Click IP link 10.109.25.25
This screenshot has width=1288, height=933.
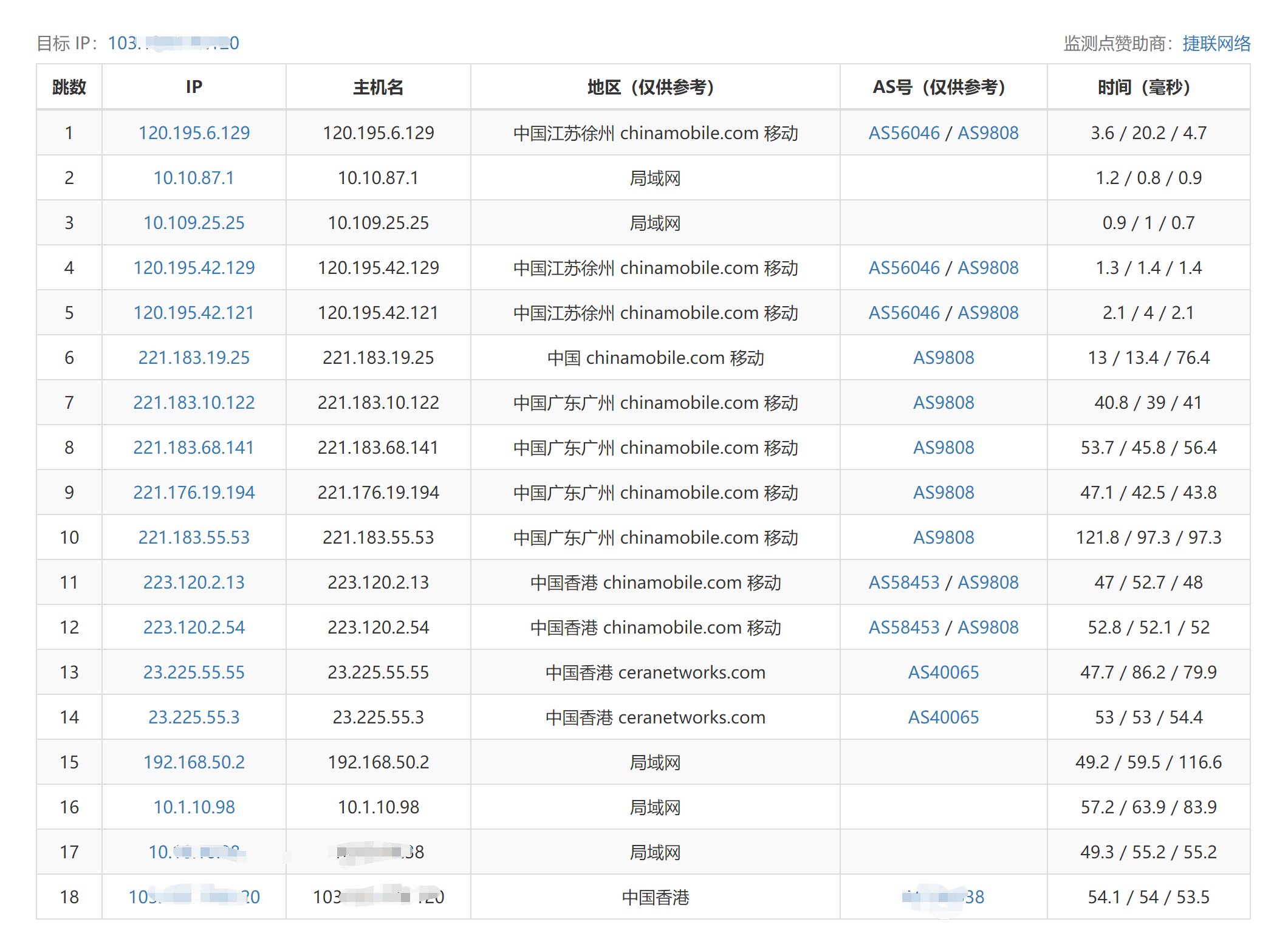coord(194,223)
